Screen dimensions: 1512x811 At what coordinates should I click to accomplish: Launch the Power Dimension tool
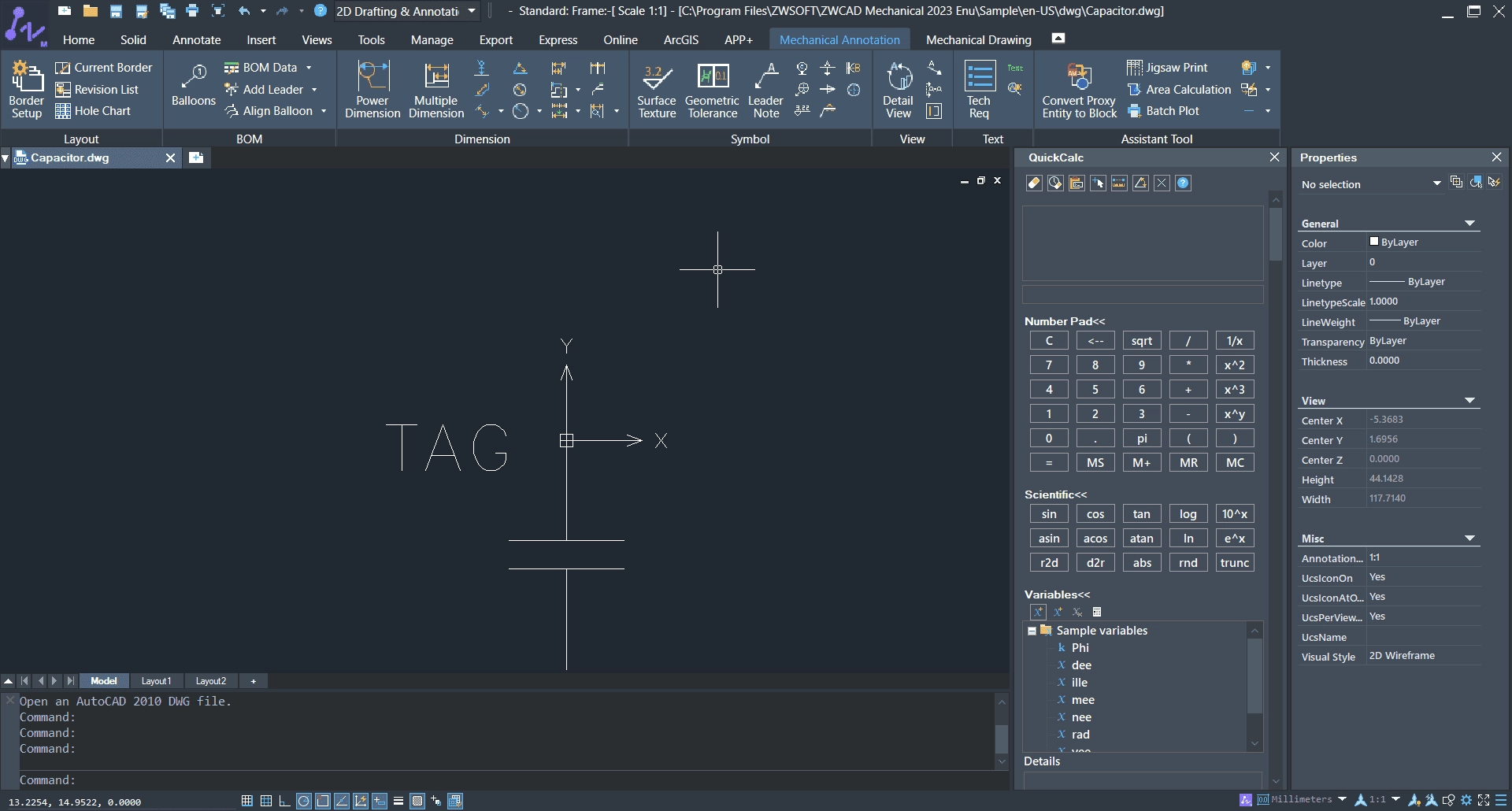point(372,90)
